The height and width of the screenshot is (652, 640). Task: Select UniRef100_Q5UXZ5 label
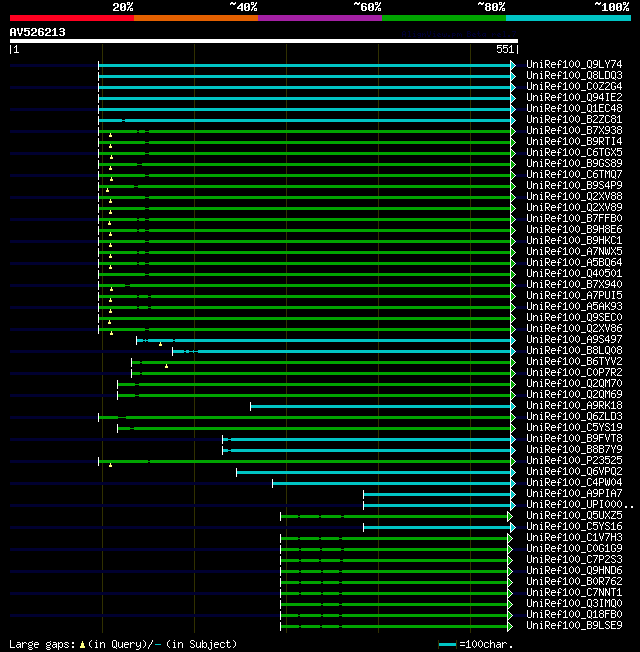click(574, 516)
